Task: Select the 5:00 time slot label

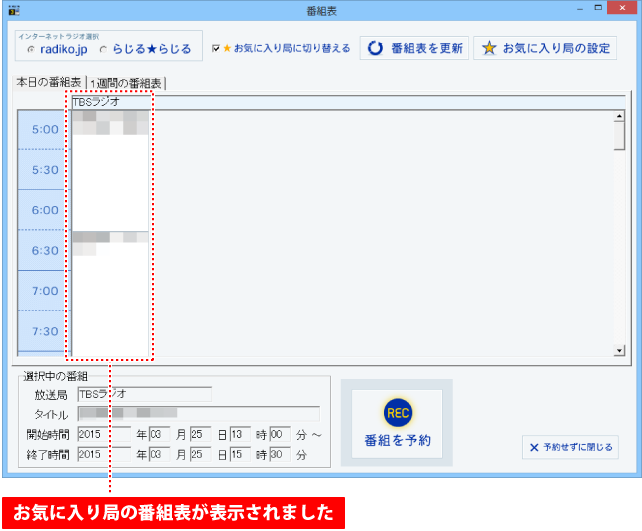Action: [45, 130]
